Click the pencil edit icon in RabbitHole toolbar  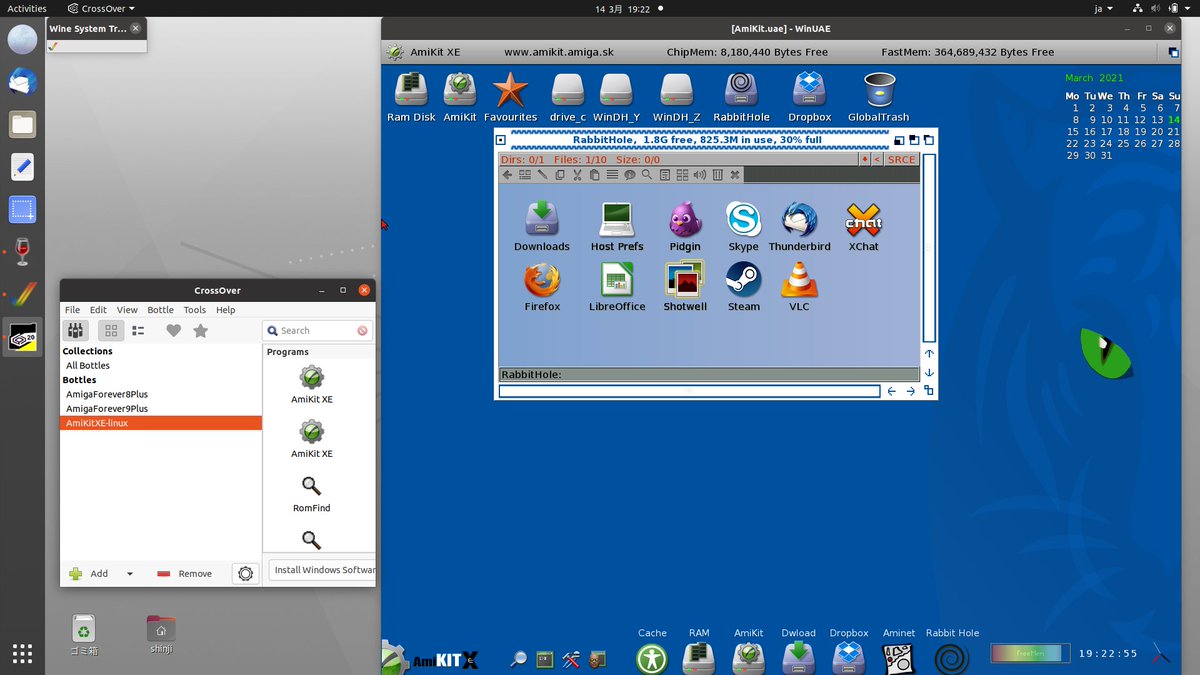(x=542, y=175)
